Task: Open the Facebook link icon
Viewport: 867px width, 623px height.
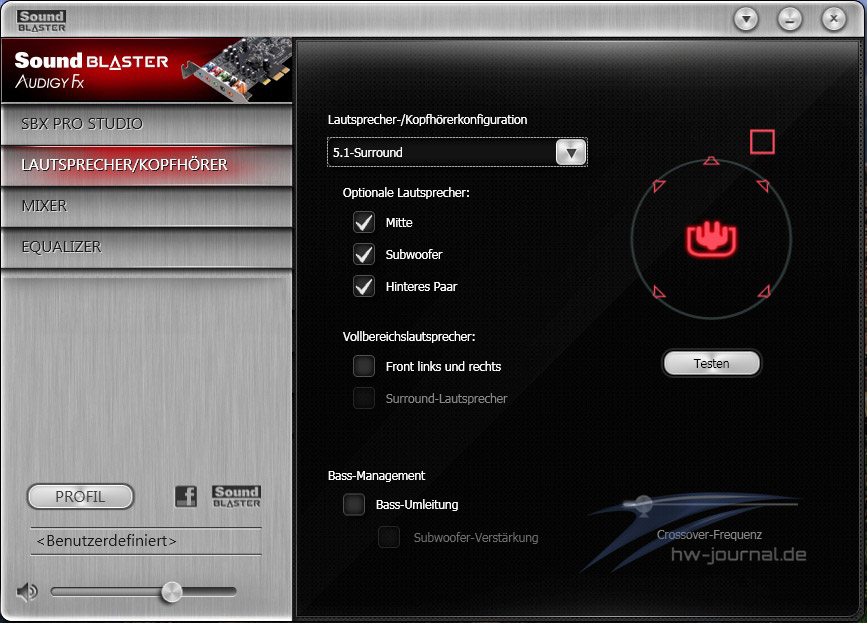Action: click(186, 496)
